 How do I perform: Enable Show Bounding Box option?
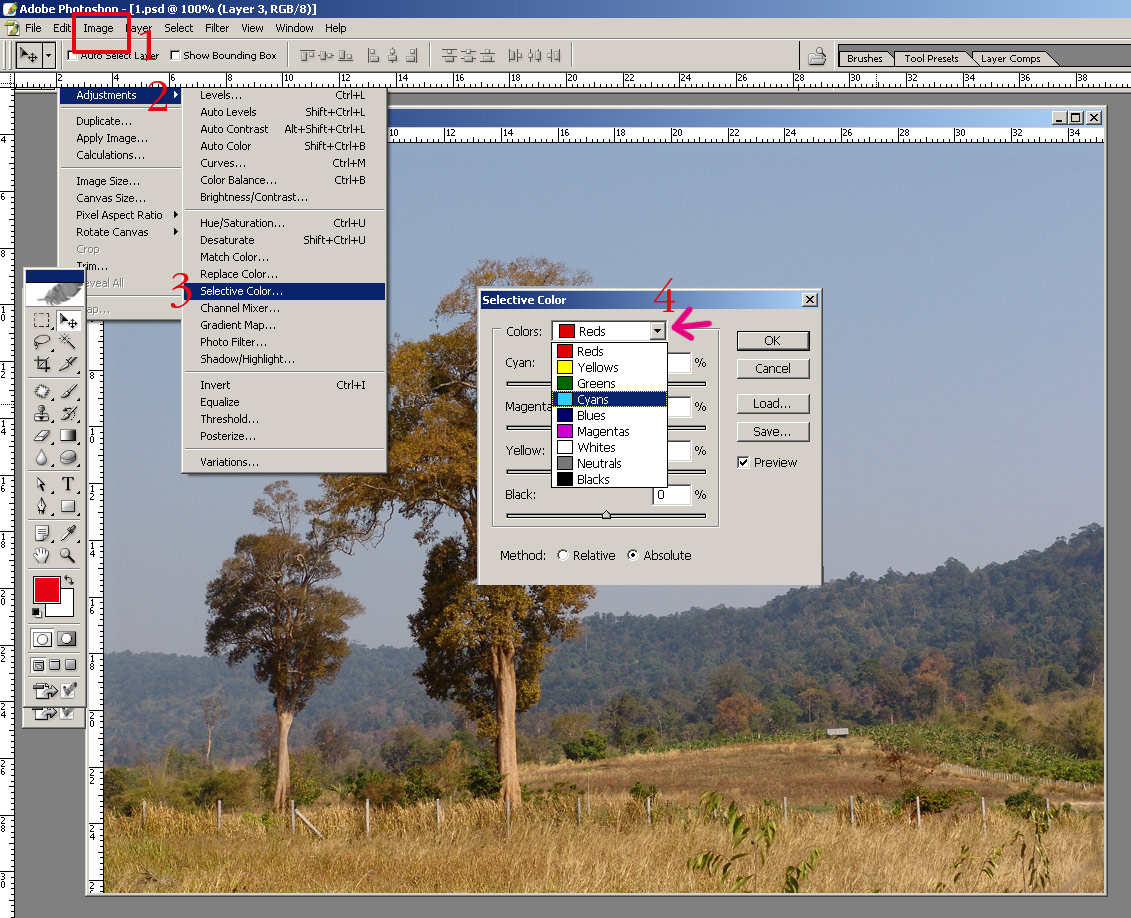click(176, 56)
